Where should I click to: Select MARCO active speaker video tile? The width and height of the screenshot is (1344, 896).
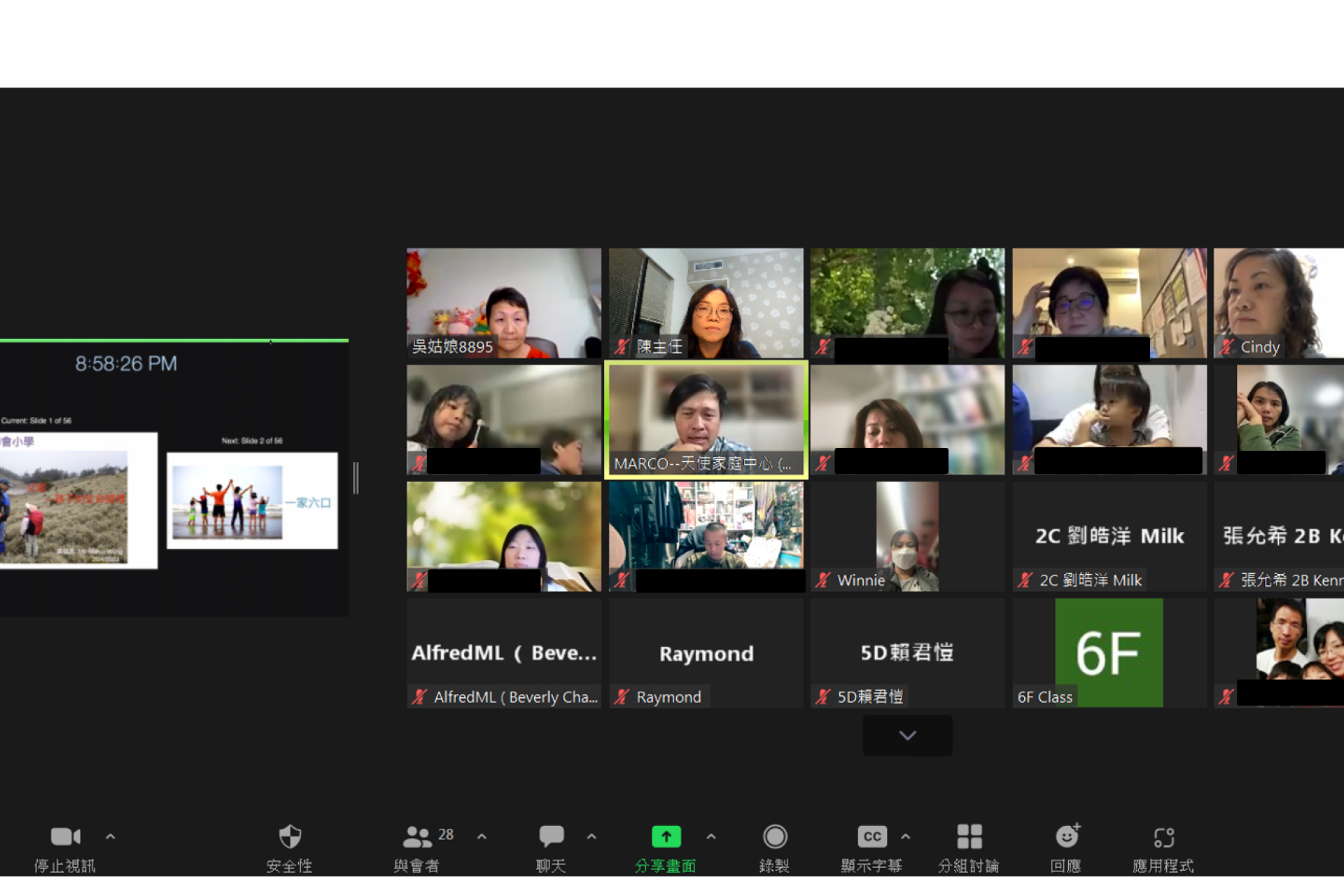[706, 420]
